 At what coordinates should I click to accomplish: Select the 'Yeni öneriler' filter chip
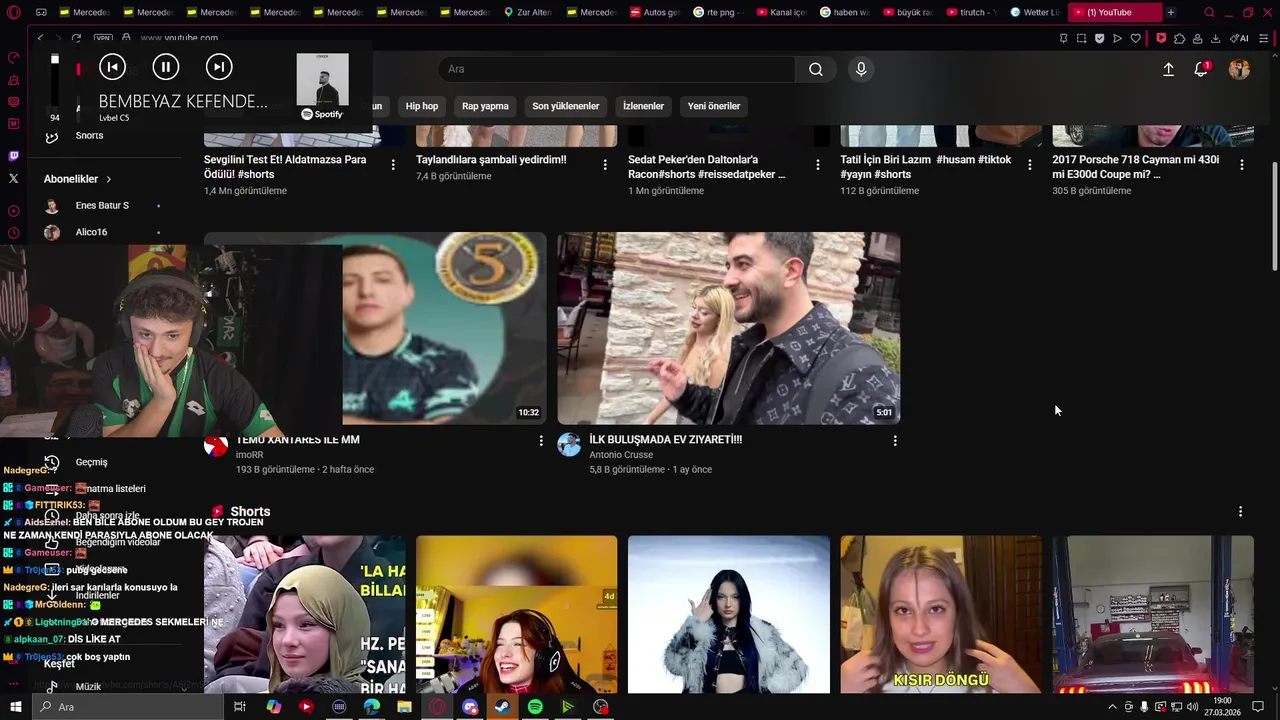point(714,106)
